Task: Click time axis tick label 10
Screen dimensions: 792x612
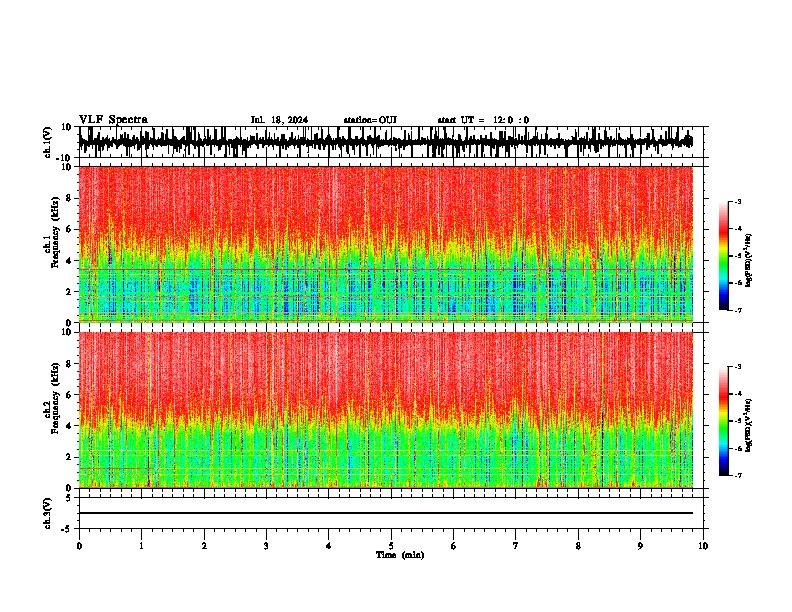Action: click(x=703, y=546)
